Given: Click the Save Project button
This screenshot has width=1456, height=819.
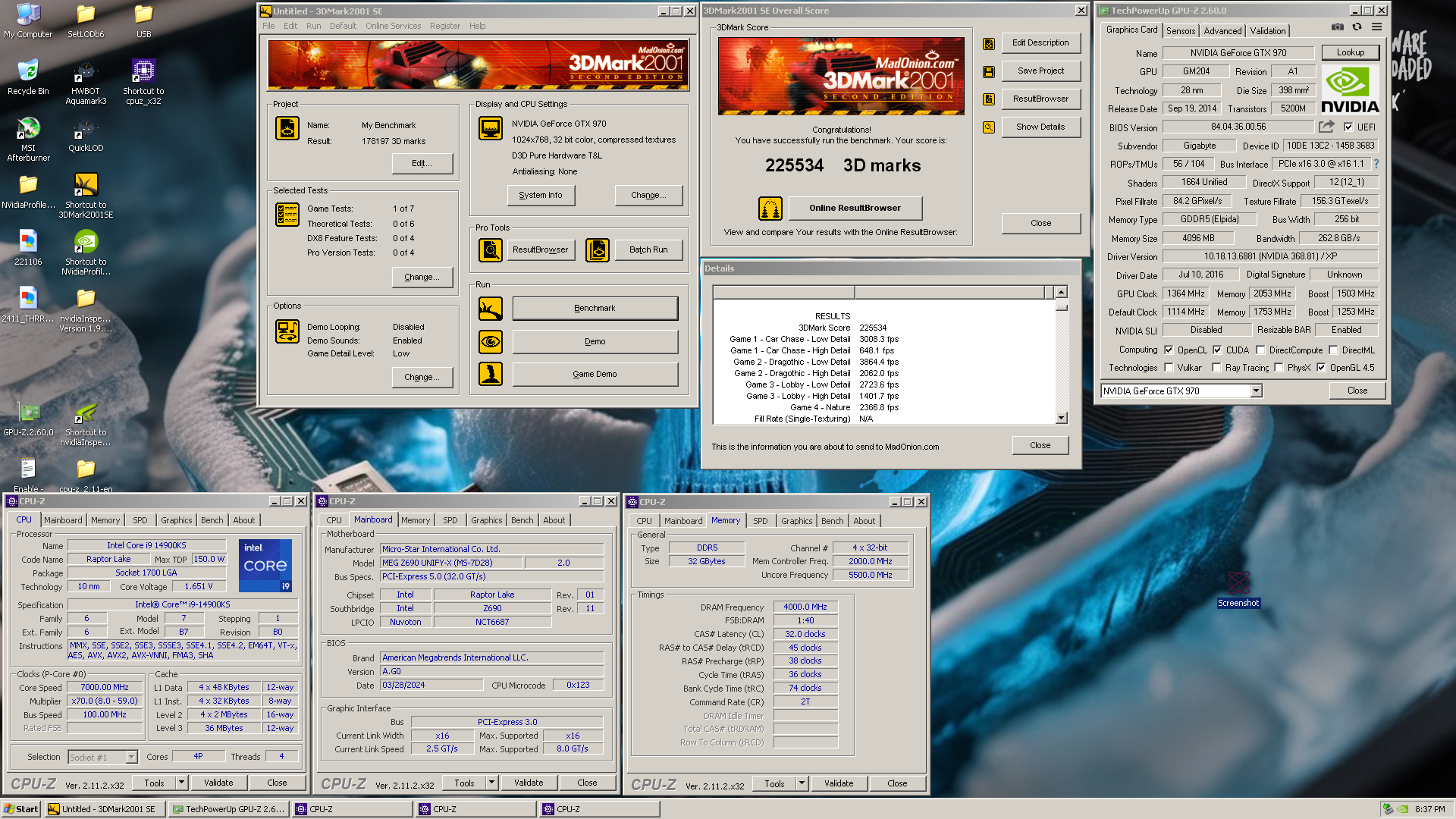Looking at the screenshot, I should coord(1040,71).
